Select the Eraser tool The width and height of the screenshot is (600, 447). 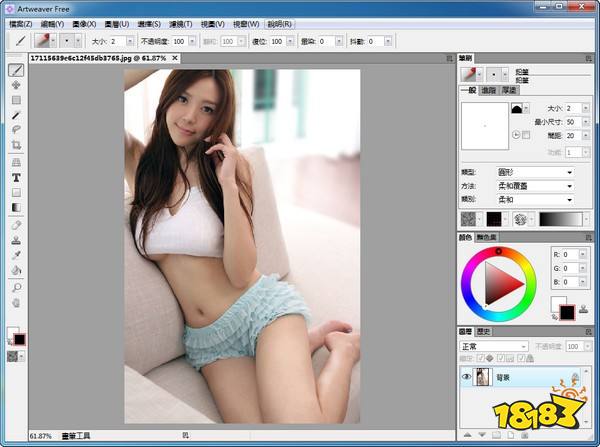coord(16,225)
